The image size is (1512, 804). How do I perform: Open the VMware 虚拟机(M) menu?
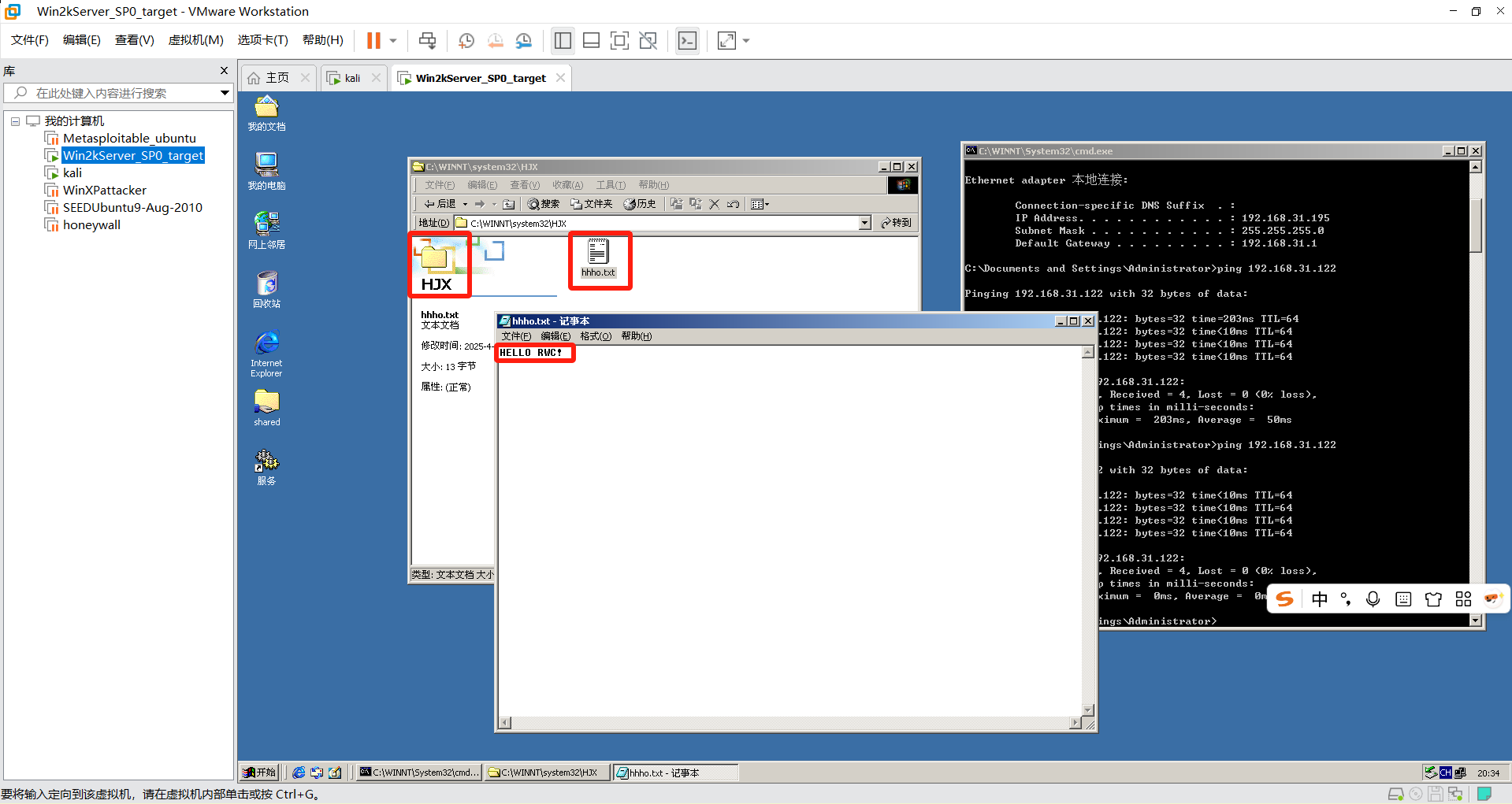(x=195, y=40)
